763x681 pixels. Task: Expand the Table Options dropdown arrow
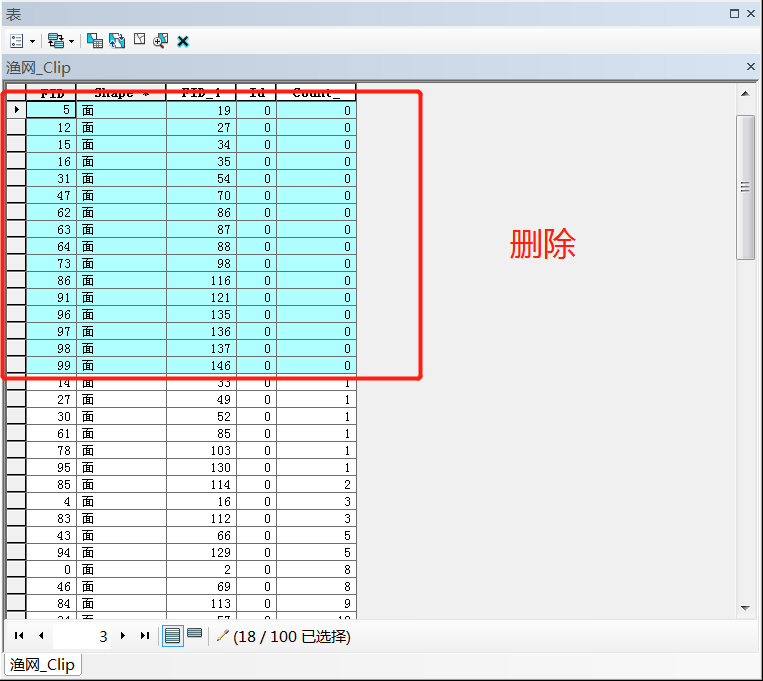tap(32, 42)
